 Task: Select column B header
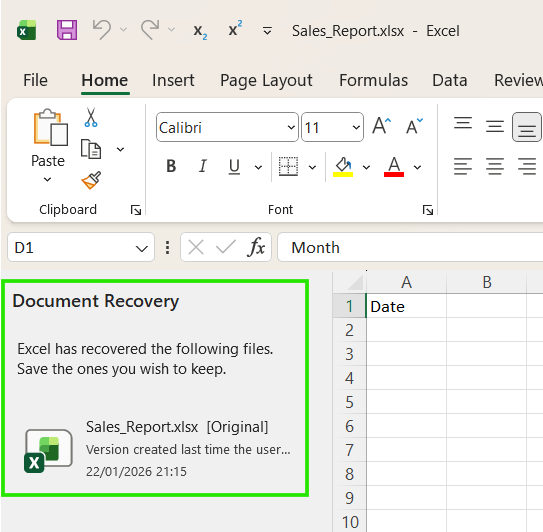487,282
